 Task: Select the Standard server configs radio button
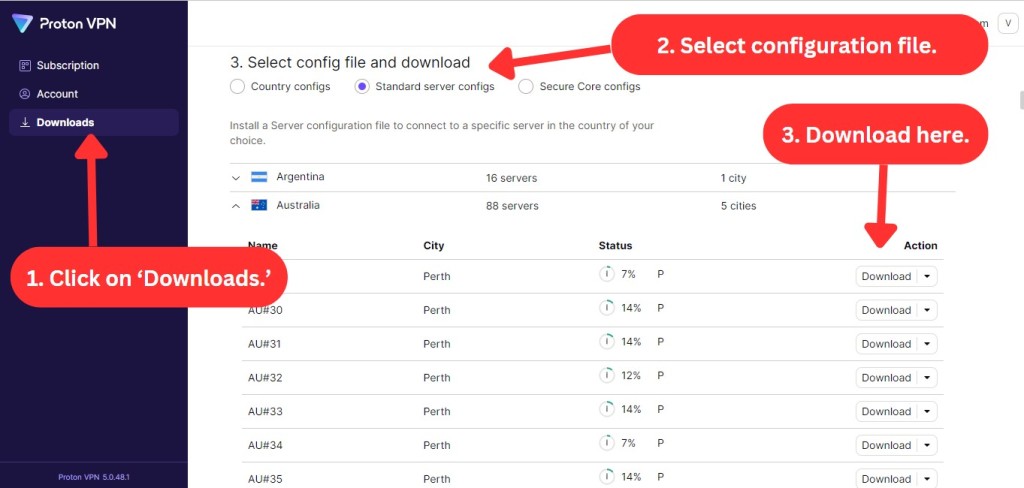362,86
